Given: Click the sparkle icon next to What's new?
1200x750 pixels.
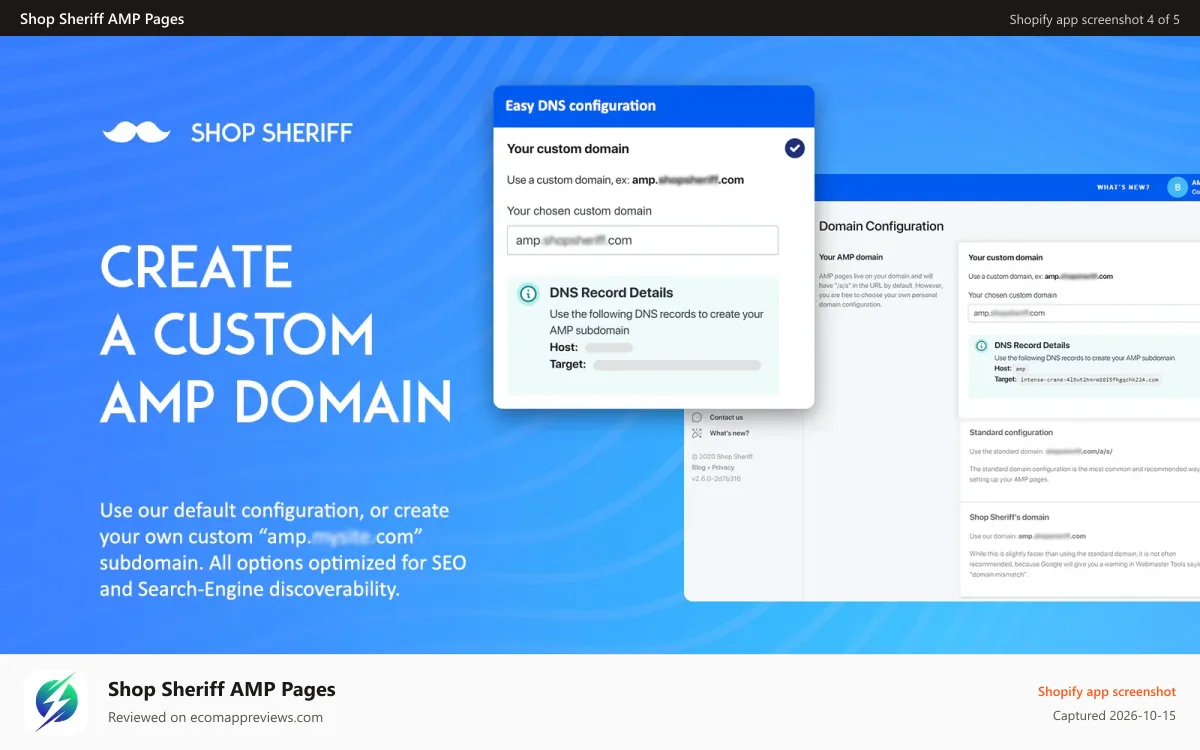Looking at the screenshot, I should (697, 433).
